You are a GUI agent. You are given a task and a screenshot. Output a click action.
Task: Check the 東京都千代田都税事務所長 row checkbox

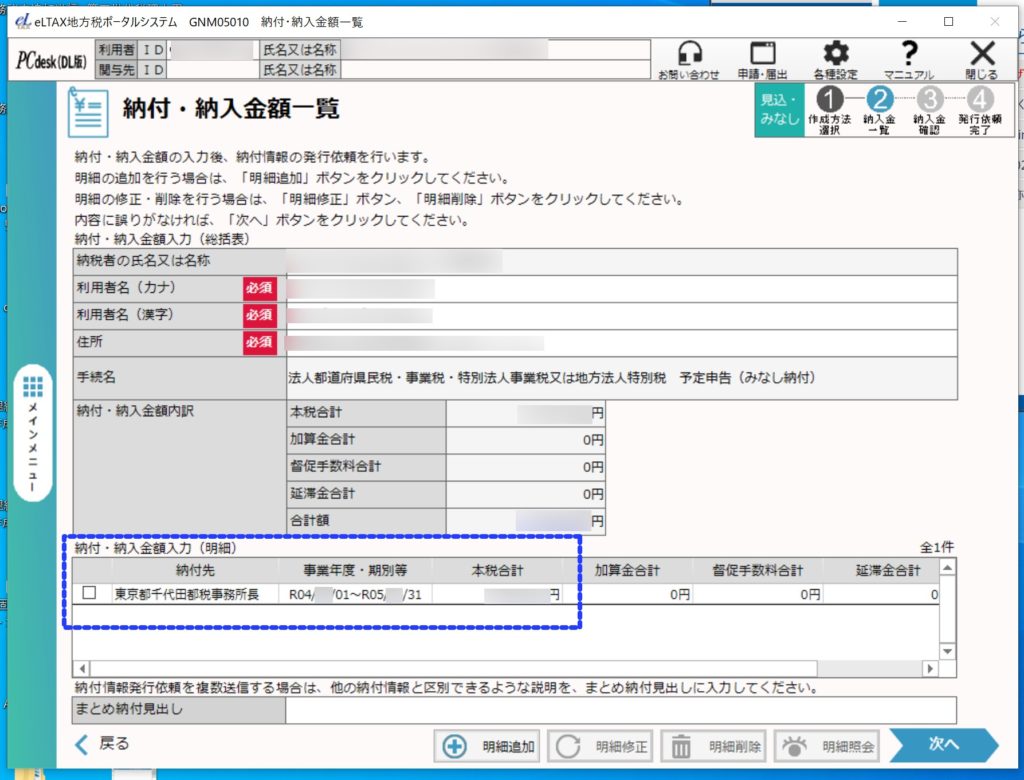[x=89, y=594]
